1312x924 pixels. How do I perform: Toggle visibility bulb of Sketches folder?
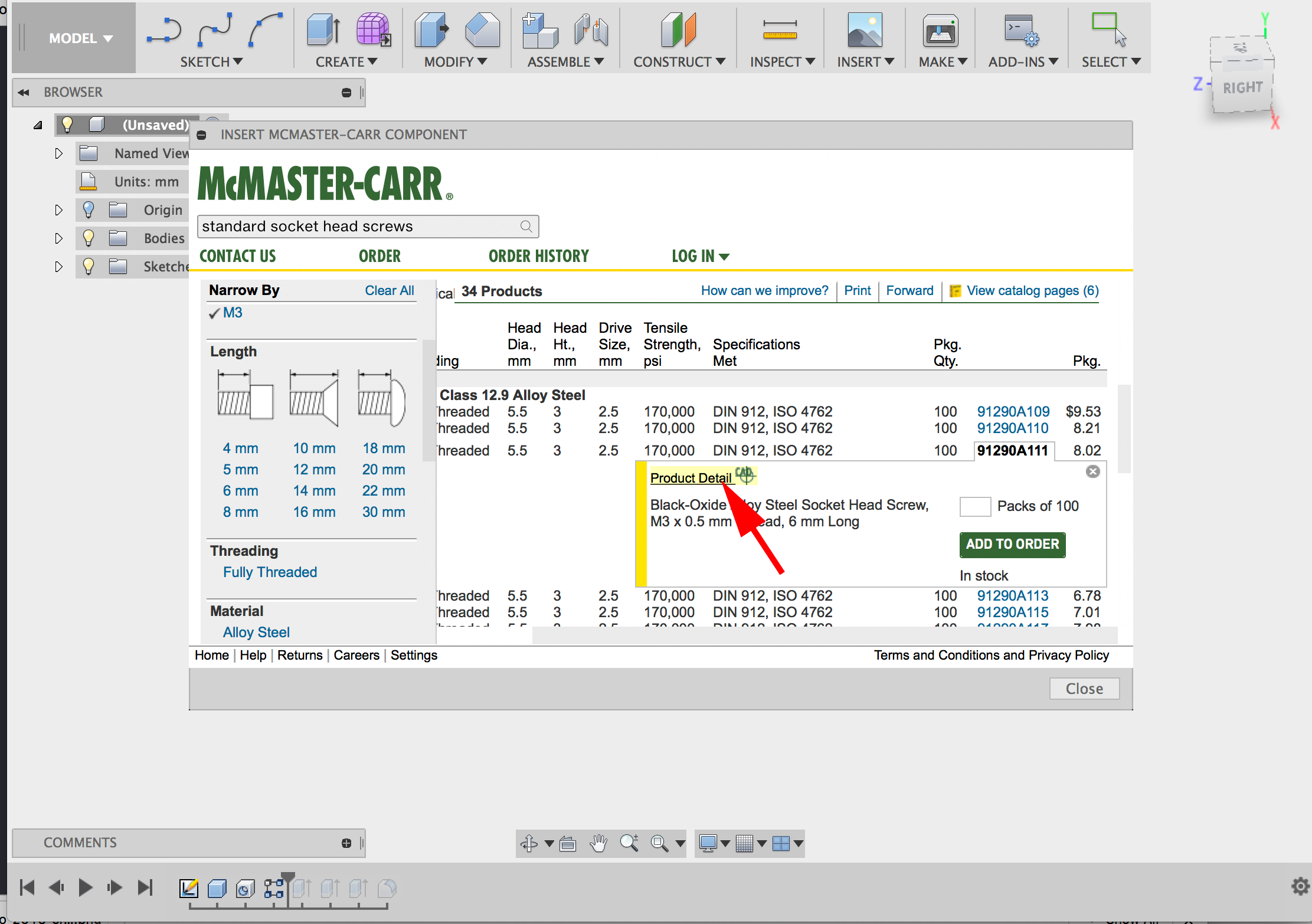pos(89,266)
